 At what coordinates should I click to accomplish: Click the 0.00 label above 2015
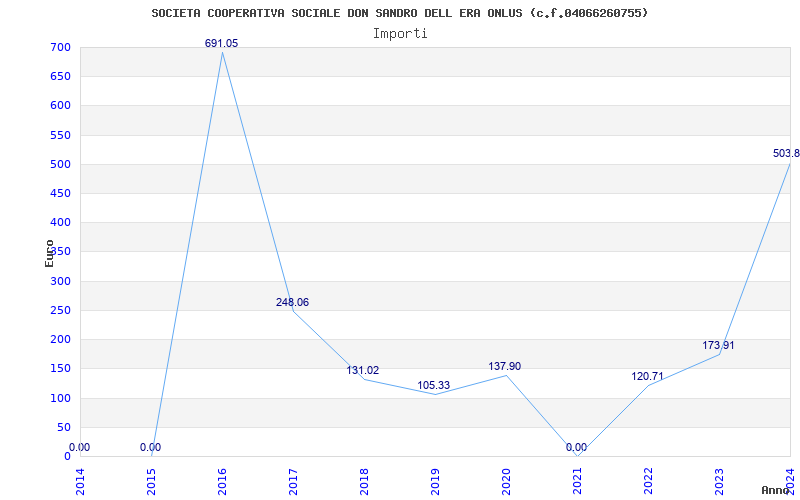pos(151,447)
